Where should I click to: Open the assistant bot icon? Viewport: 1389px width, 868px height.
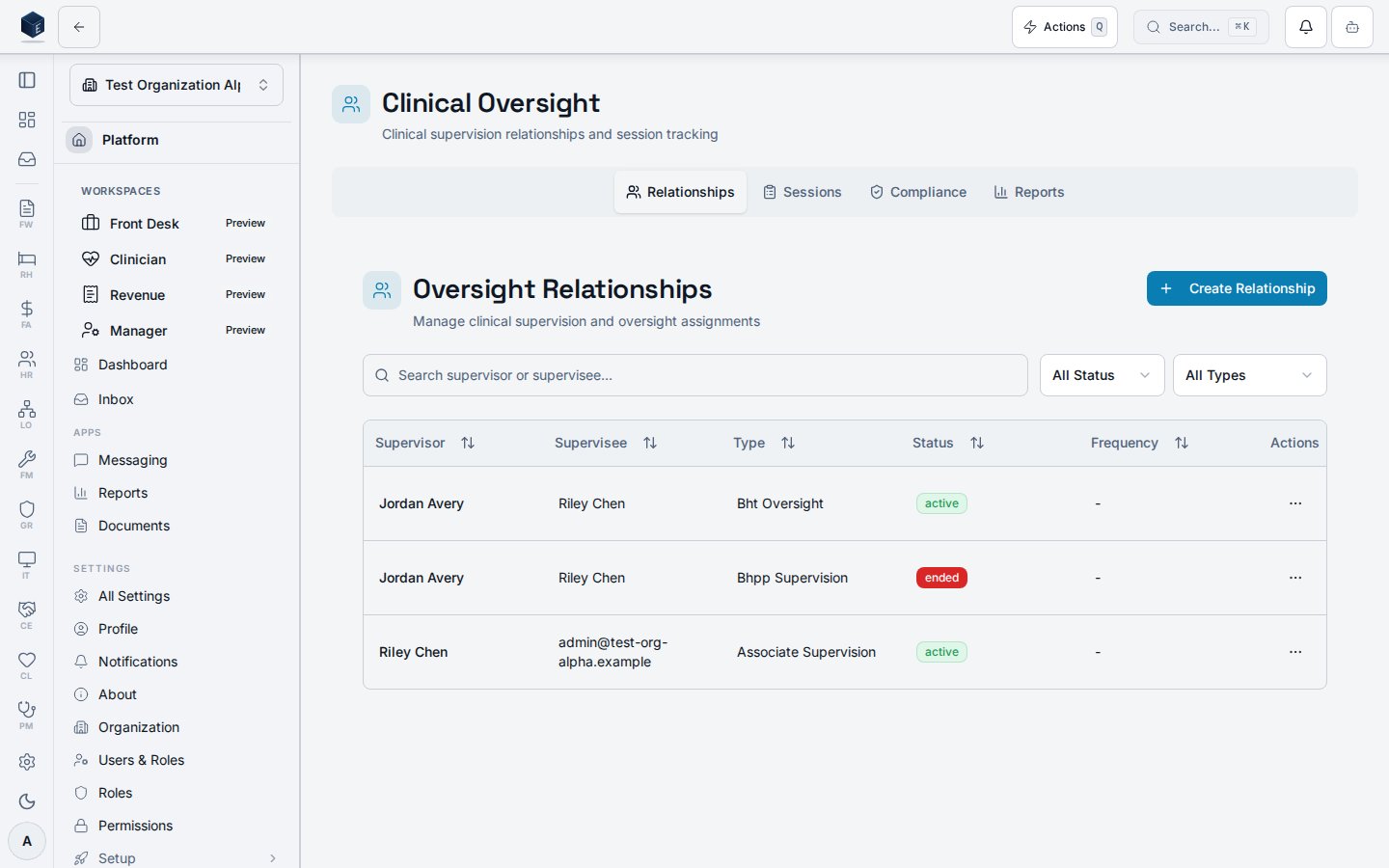[x=1352, y=27]
